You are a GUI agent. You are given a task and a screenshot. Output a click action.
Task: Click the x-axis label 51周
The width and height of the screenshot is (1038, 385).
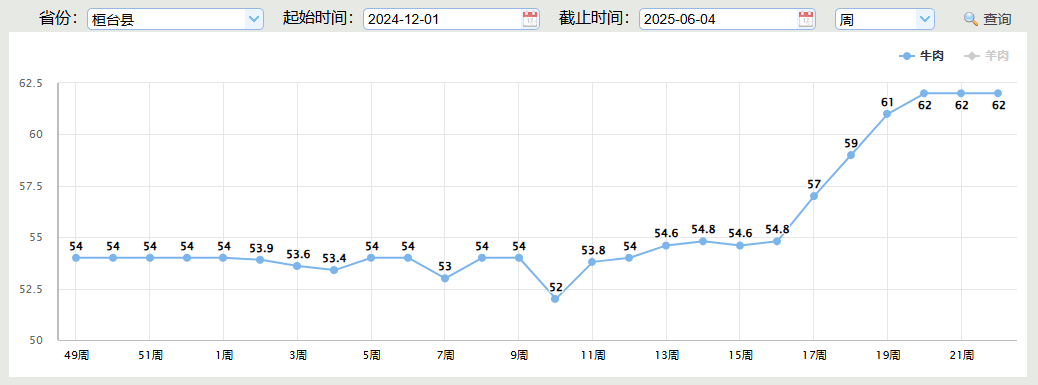coord(150,355)
